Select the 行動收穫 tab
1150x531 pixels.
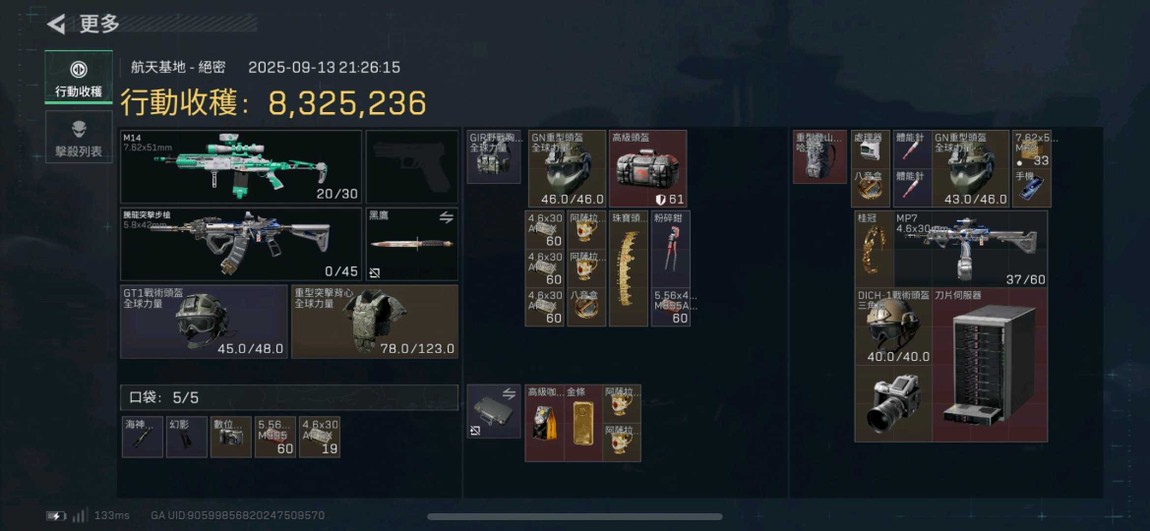coord(78,77)
